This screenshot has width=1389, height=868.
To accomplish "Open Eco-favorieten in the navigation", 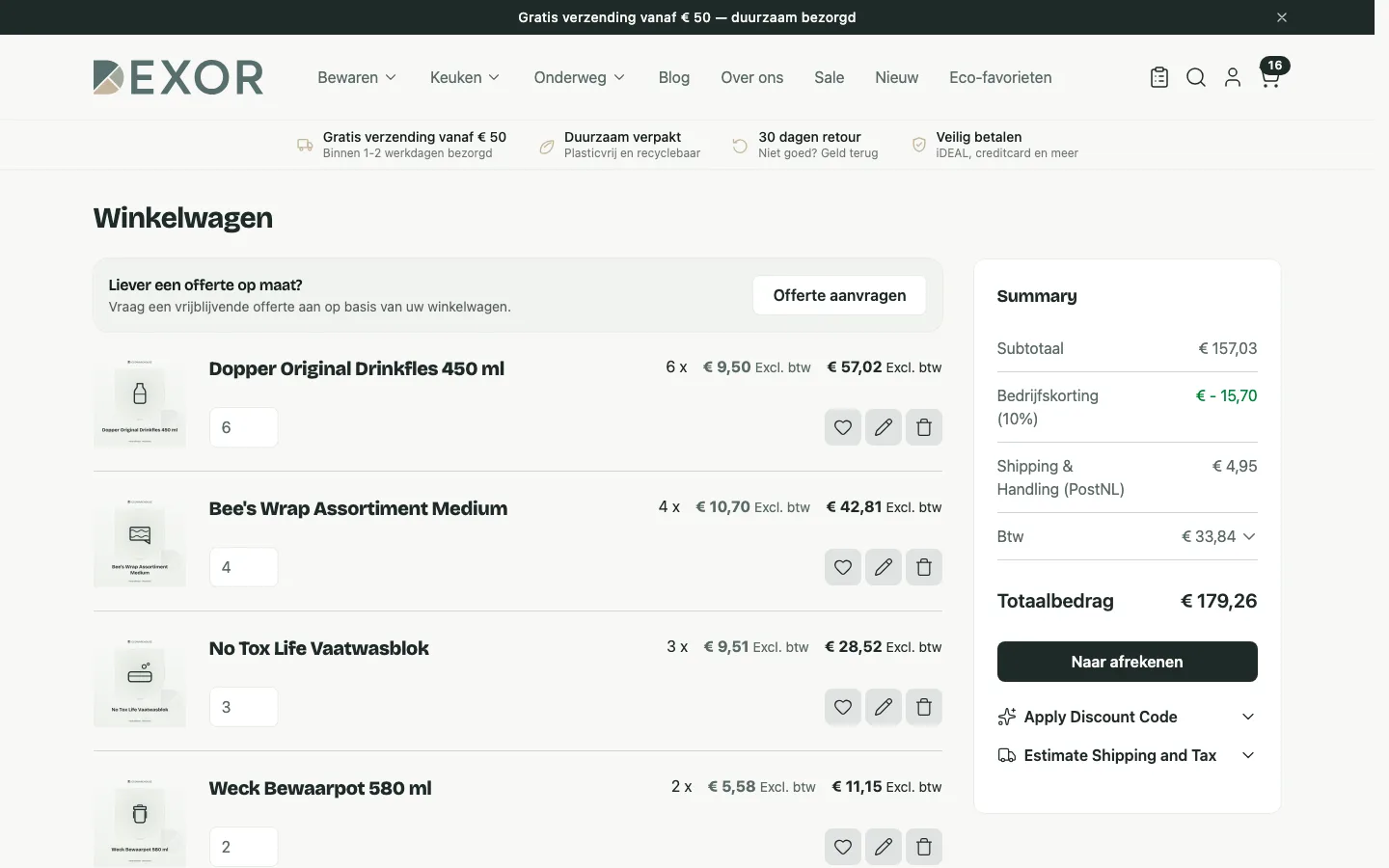I will (x=1000, y=77).
